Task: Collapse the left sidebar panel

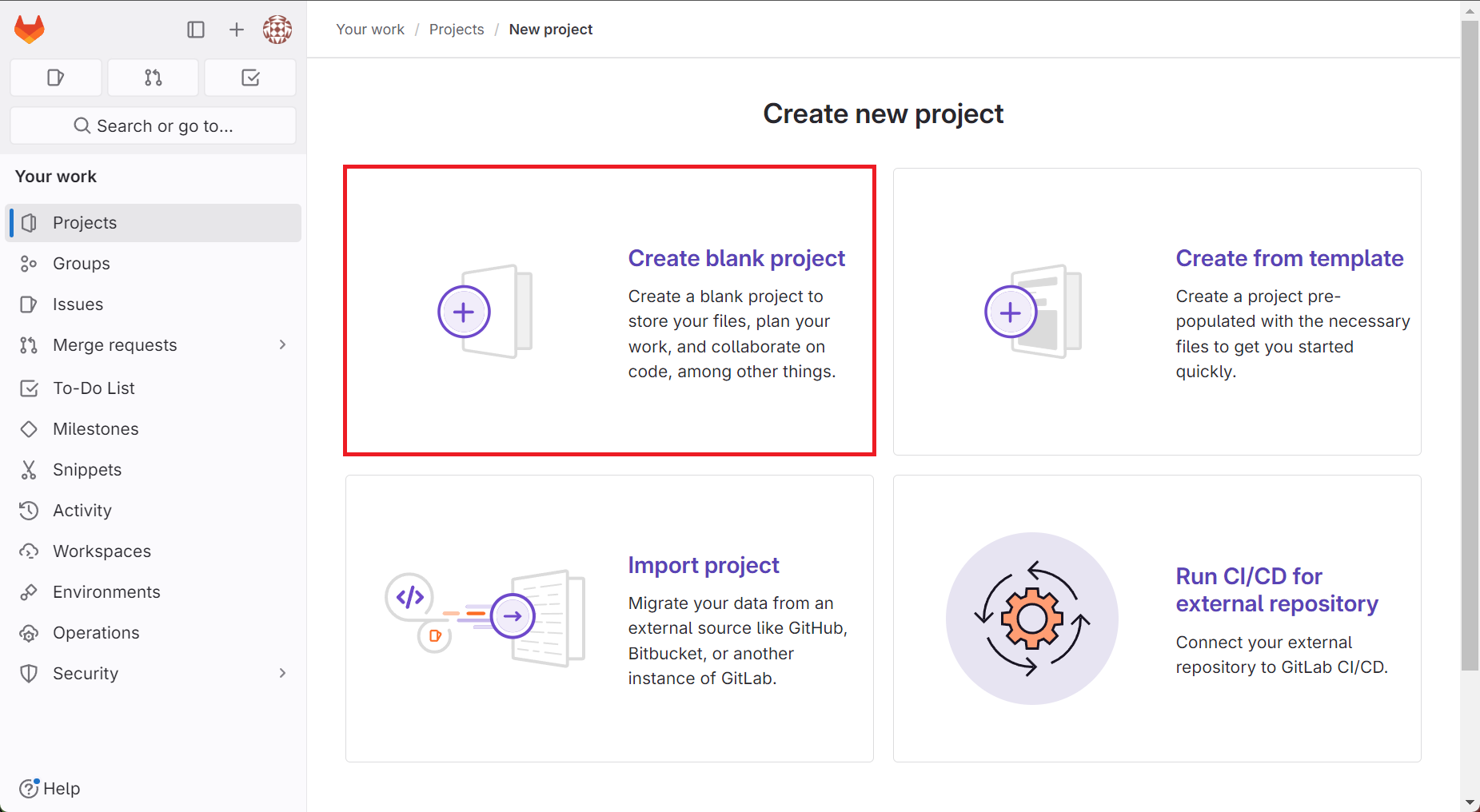Action: click(x=196, y=29)
